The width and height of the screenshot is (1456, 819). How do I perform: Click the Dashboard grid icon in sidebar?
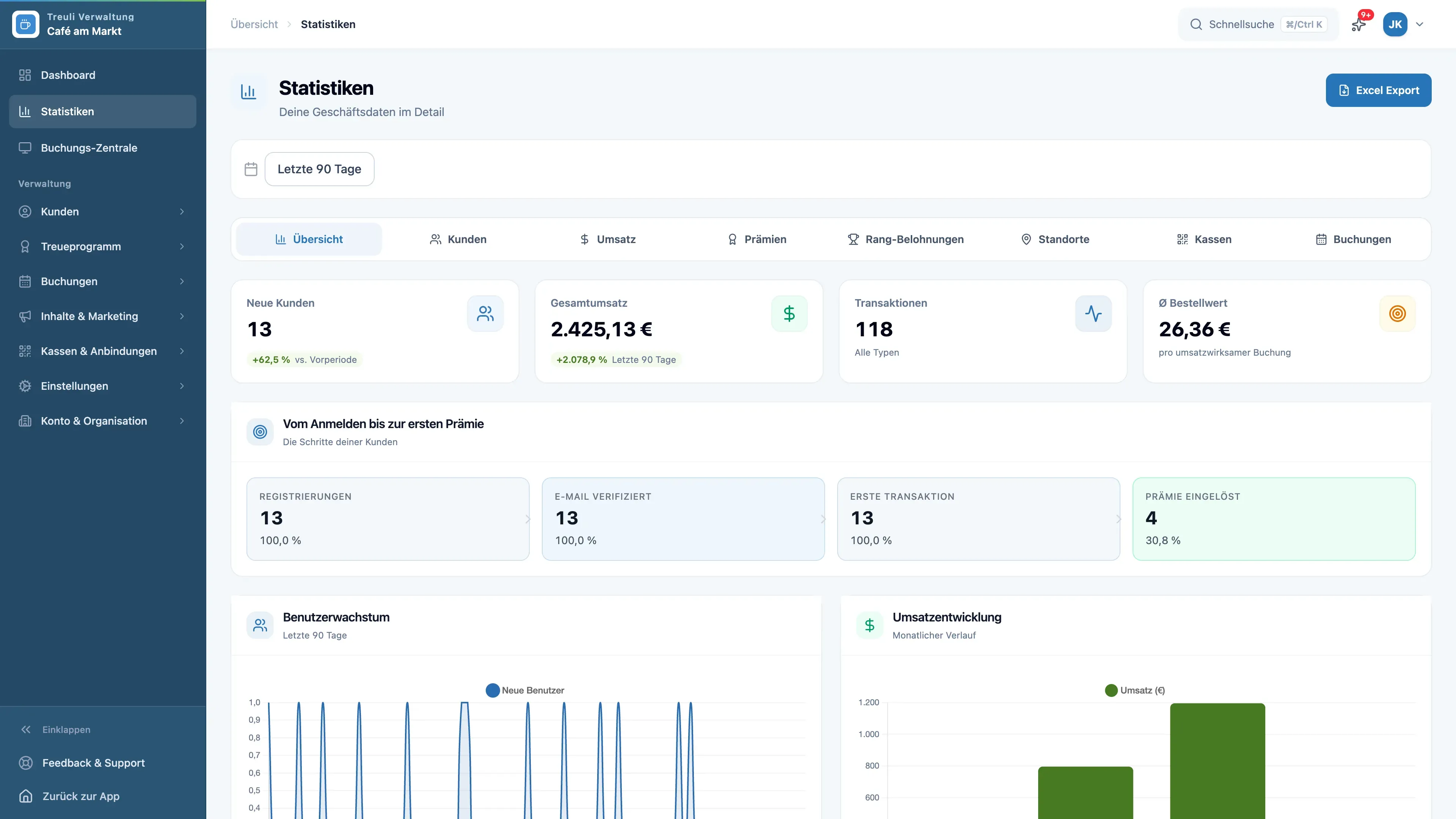(25, 75)
